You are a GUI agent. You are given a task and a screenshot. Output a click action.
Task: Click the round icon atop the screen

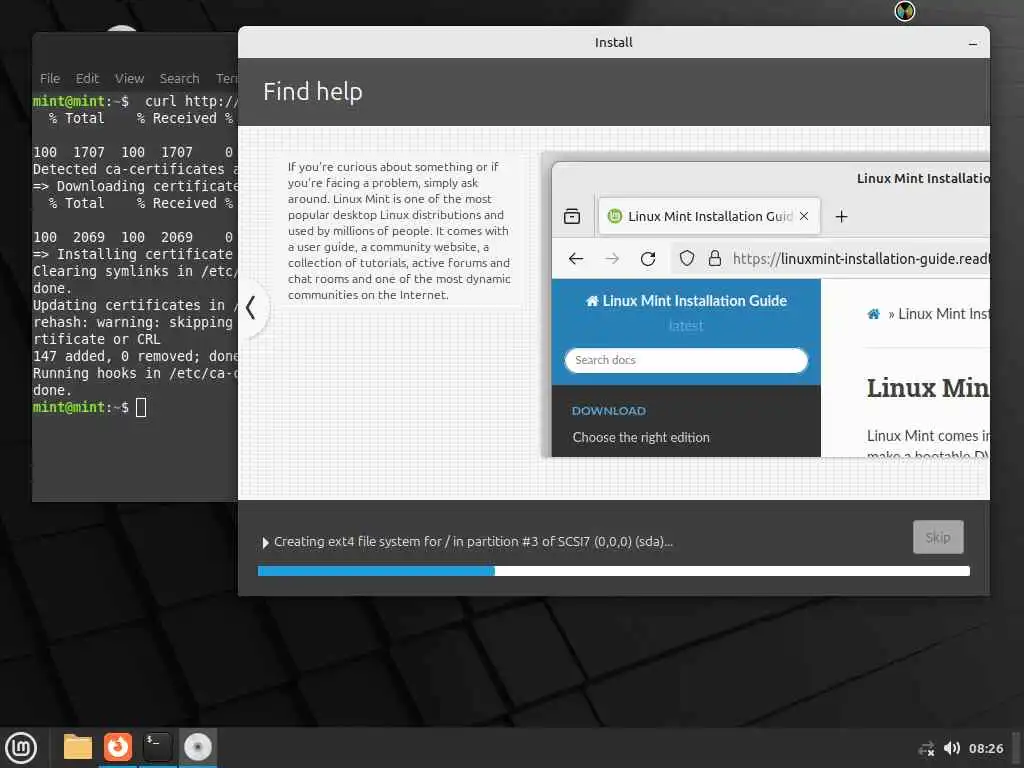[x=904, y=11]
